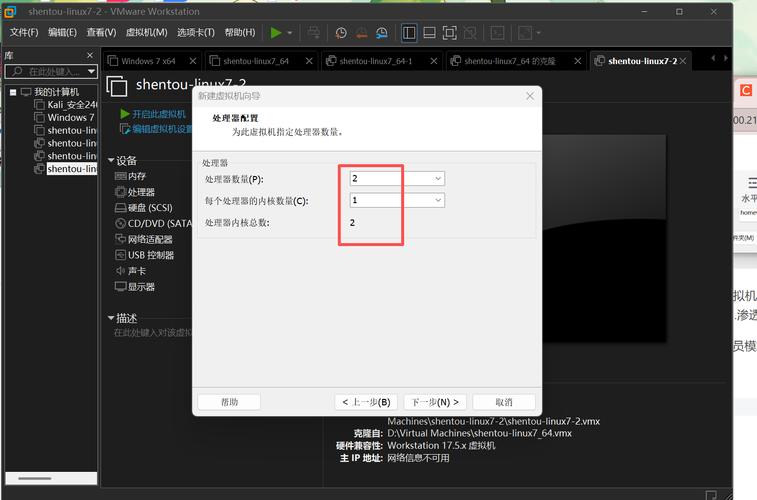
Task: Select the 处理器 device entry
Action: click(x=135, y=192)
